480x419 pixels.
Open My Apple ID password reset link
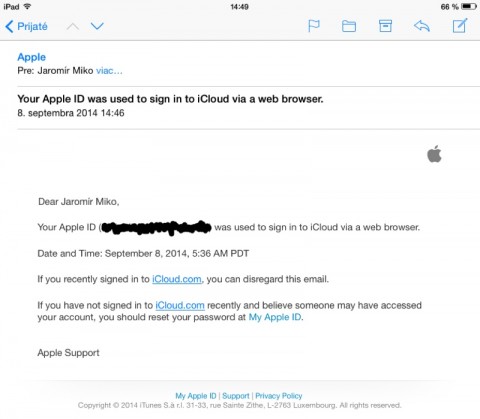[275, 317]
